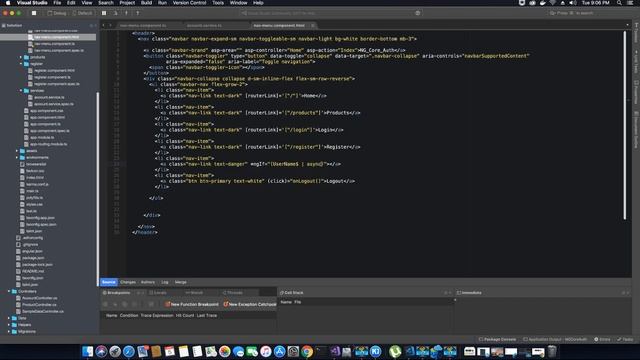This screenshot has width=640, height=360.
Task: Click the editor vertical scrollbar
Action: click(x=624, y=126)
